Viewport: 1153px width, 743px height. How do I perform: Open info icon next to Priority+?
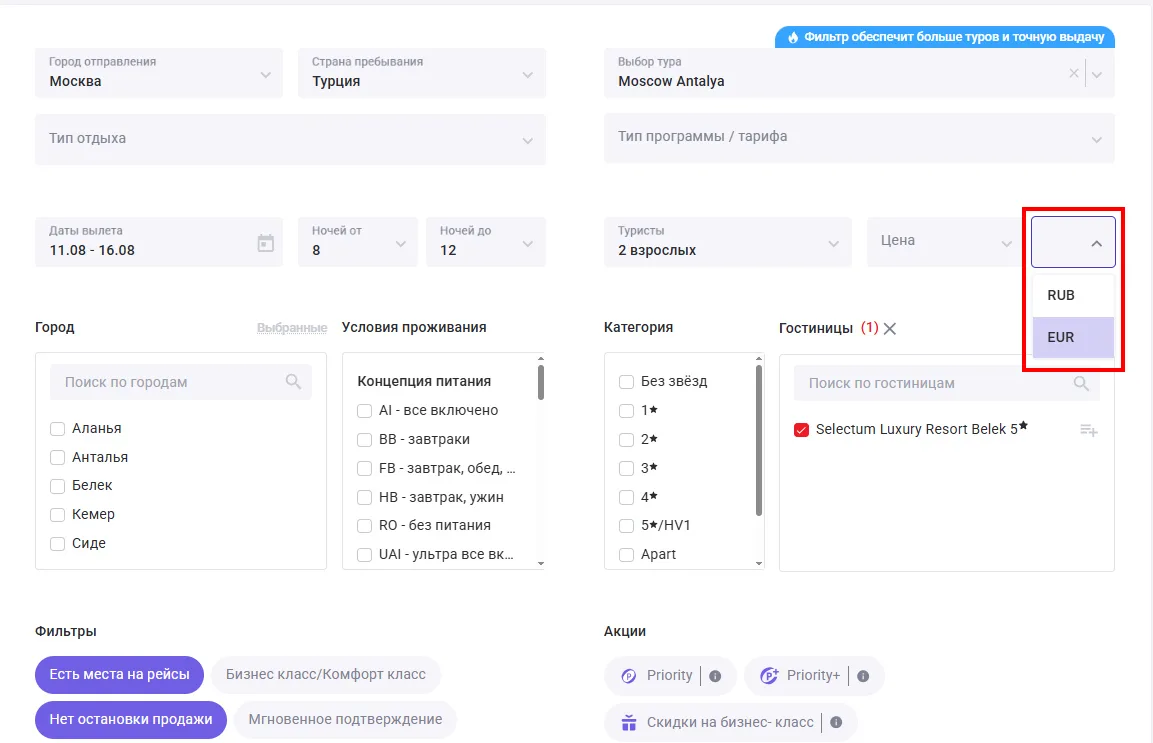click(863, 676)
